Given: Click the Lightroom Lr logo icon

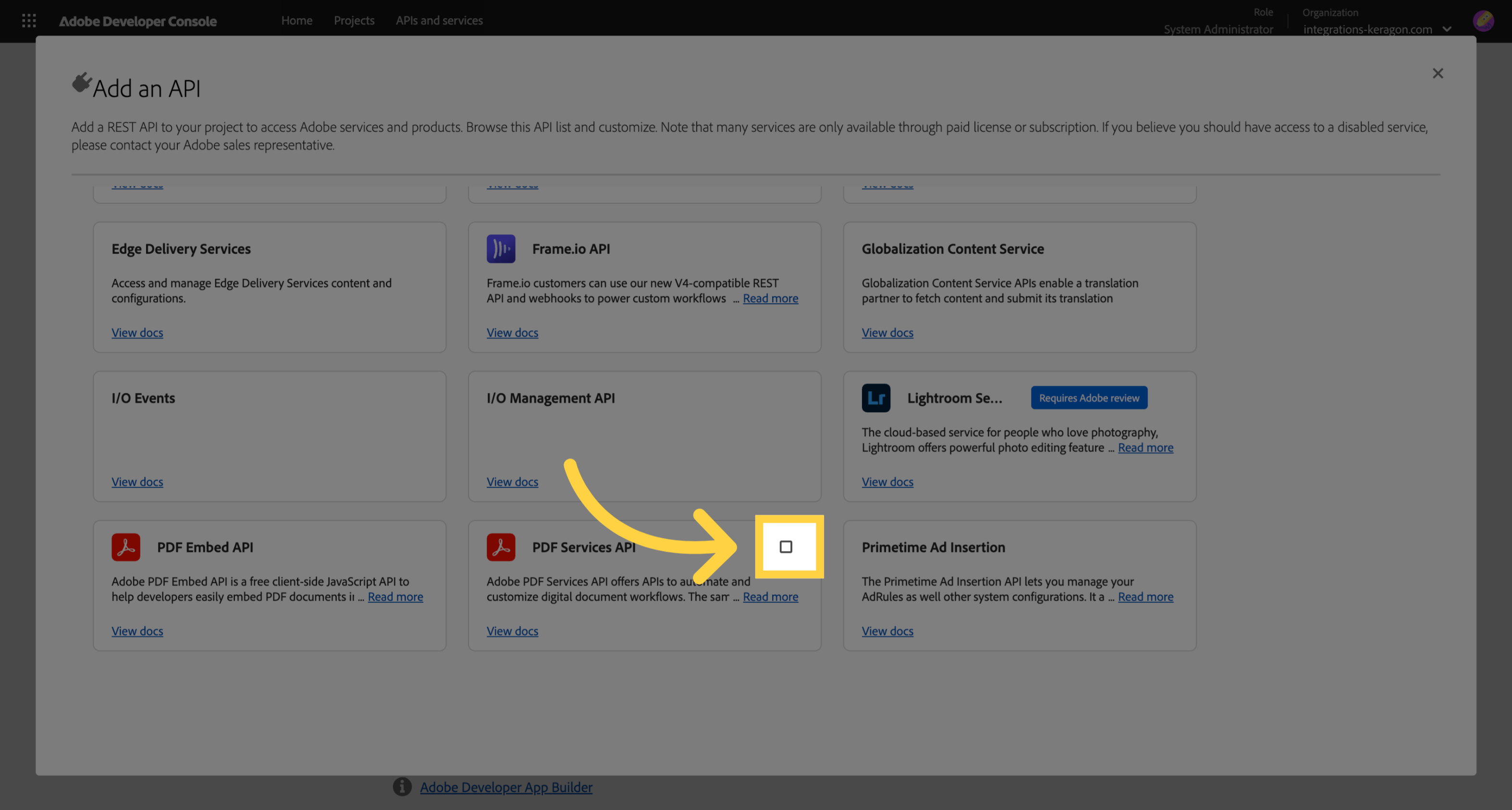Looking at the screenshot, I should click(876, 398).
